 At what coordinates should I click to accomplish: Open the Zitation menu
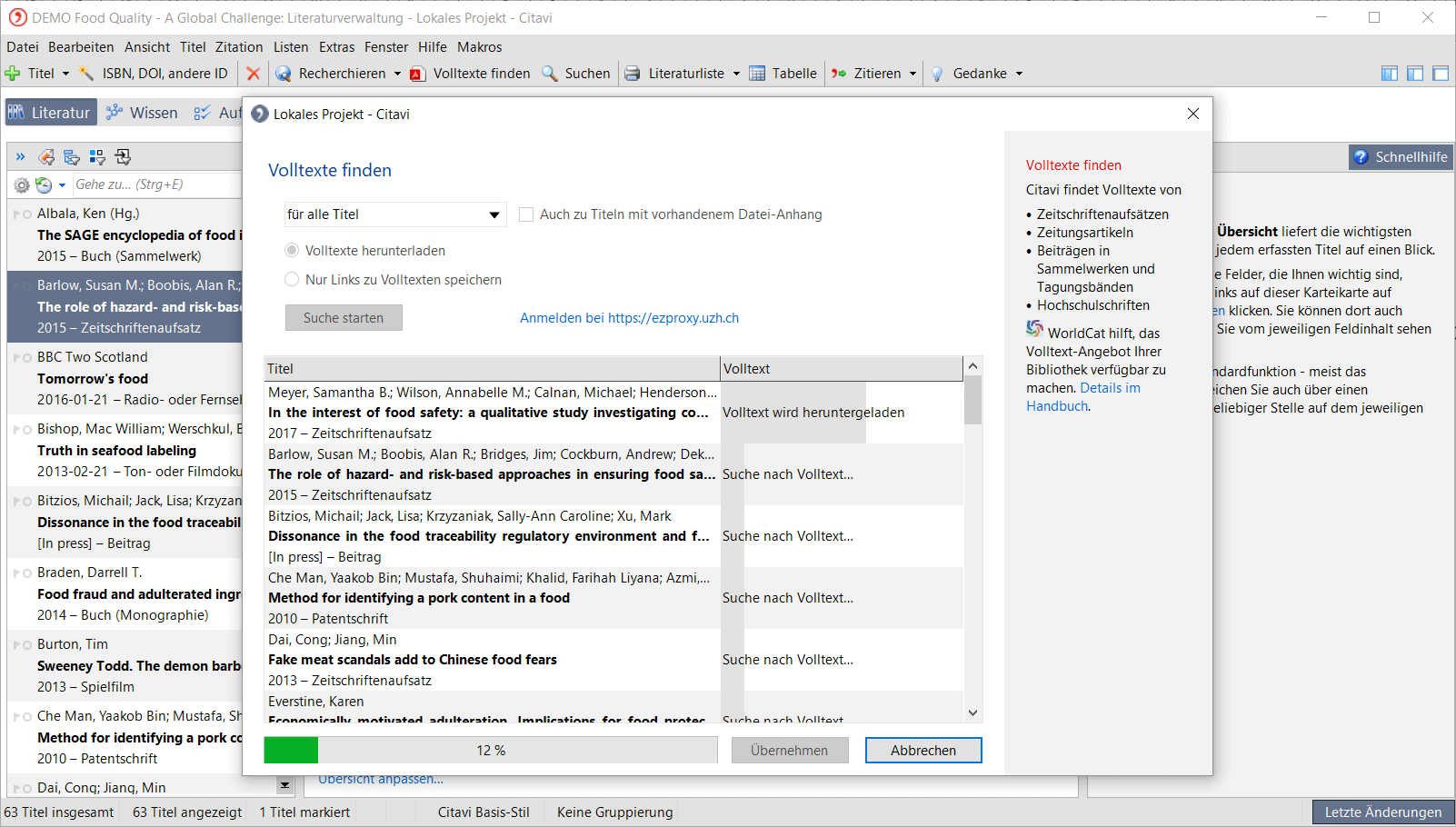coord(239,47)
